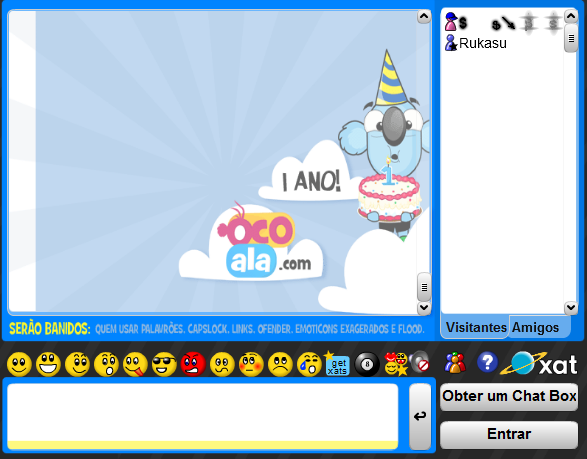This screenshot has height=459, width=587.
Task: Insert the cool sunglasses emoticon
Action: click(164, 364)
